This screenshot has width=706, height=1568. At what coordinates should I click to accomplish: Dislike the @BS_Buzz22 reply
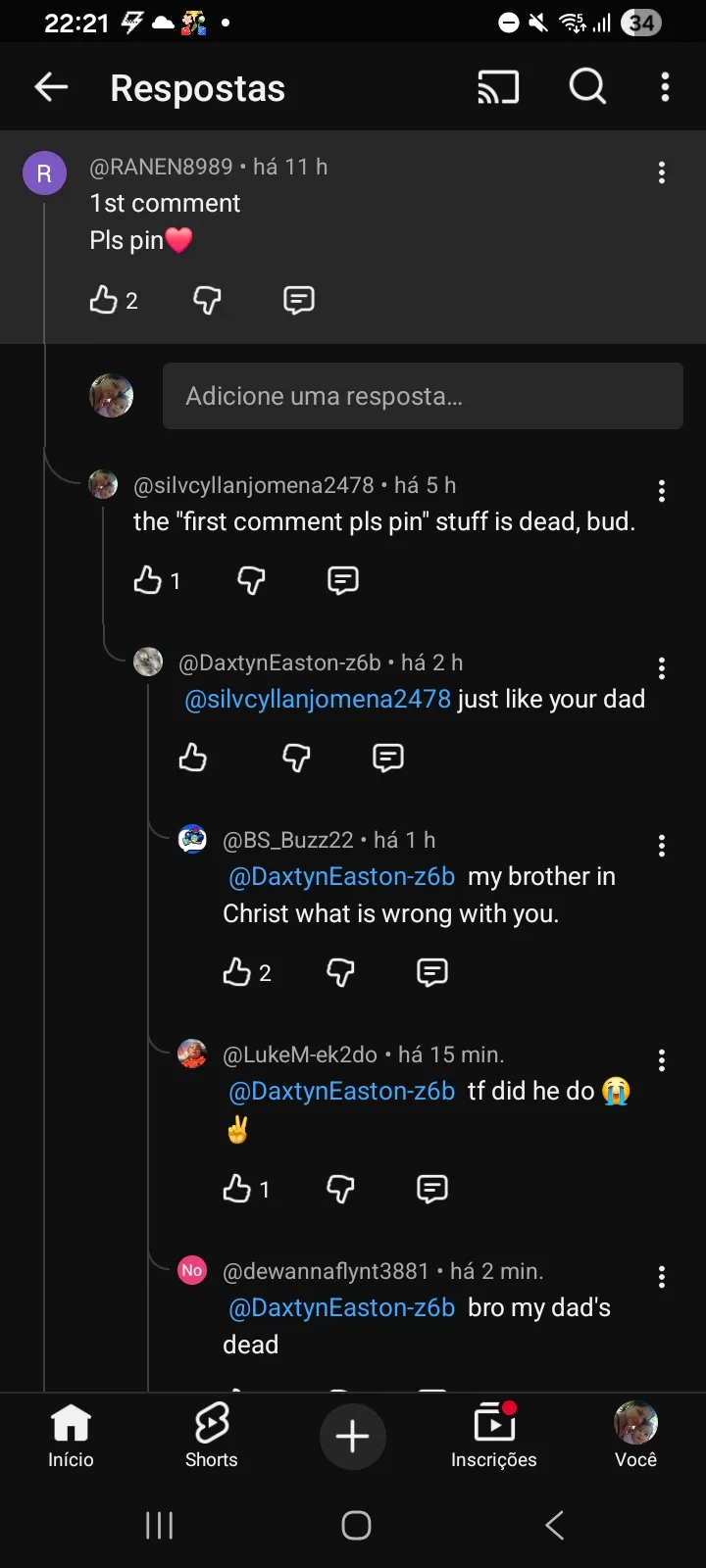coord(340,972)
